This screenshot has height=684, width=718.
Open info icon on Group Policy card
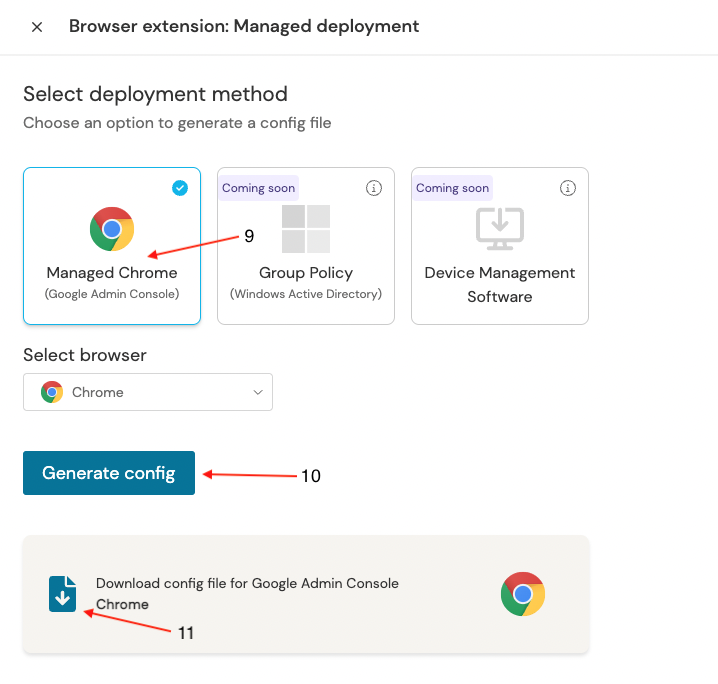click(374, 188)
